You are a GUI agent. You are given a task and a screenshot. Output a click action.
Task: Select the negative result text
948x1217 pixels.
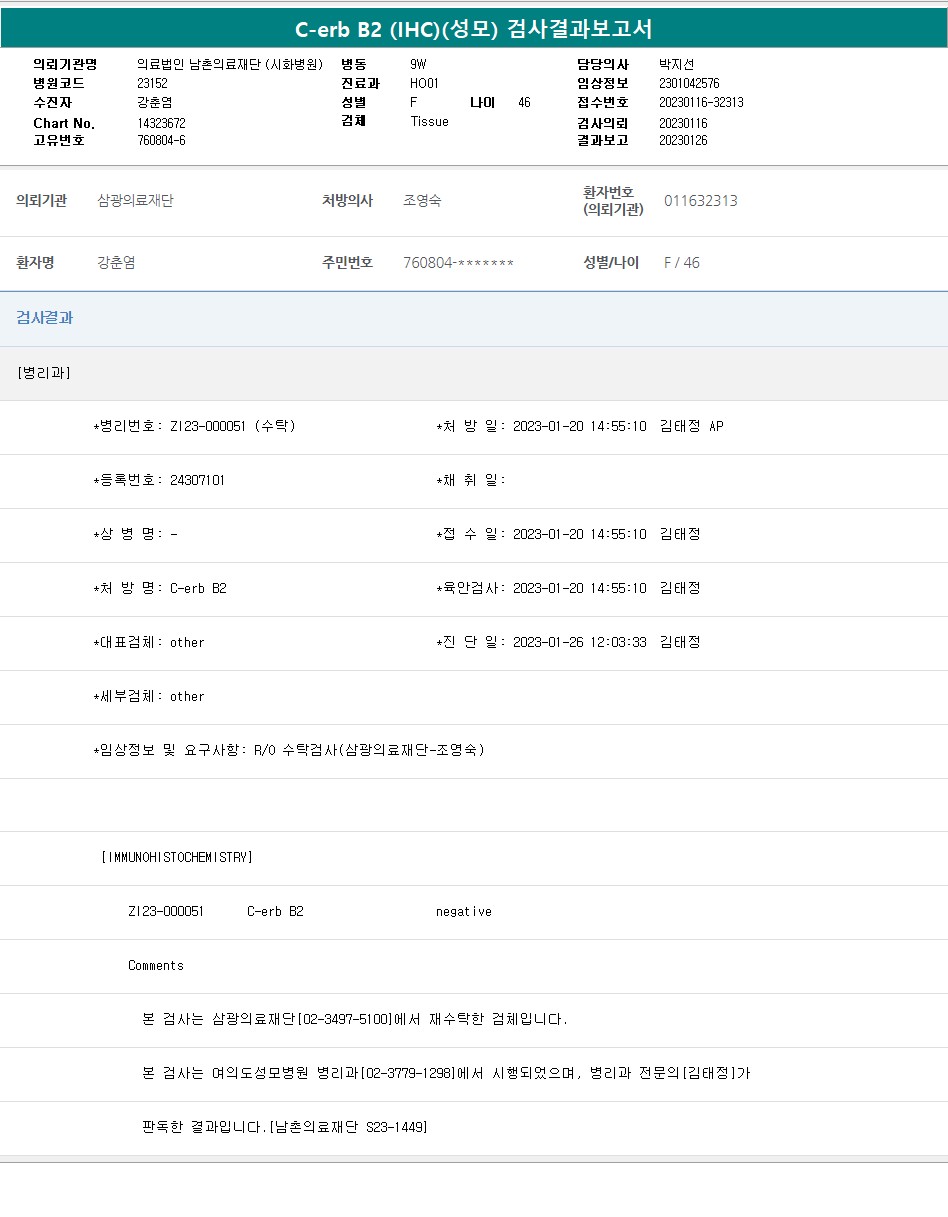(x=463, y=911)
